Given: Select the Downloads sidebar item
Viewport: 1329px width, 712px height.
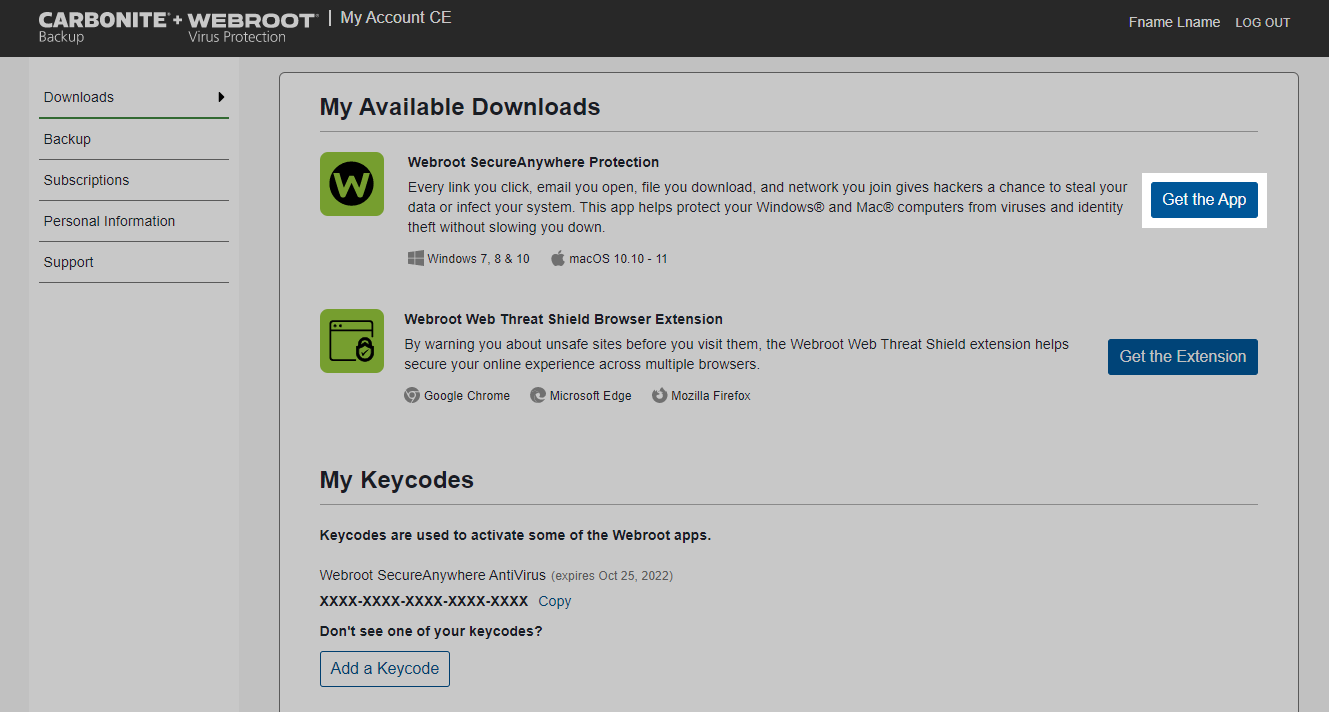Looking at the screenshot, I should pyautogui.click(x=79, y=97).
